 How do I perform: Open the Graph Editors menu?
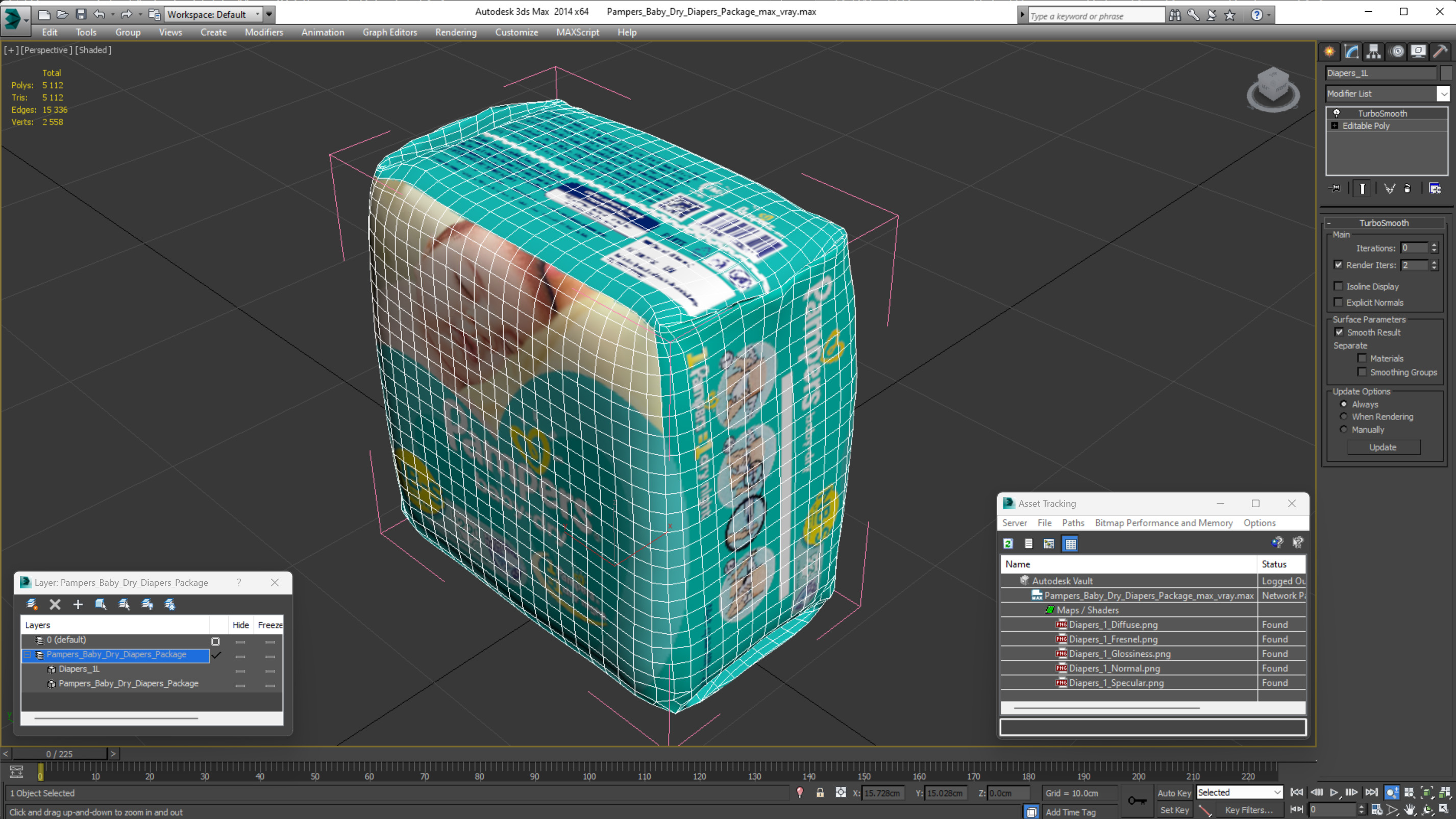click(390, 32)
